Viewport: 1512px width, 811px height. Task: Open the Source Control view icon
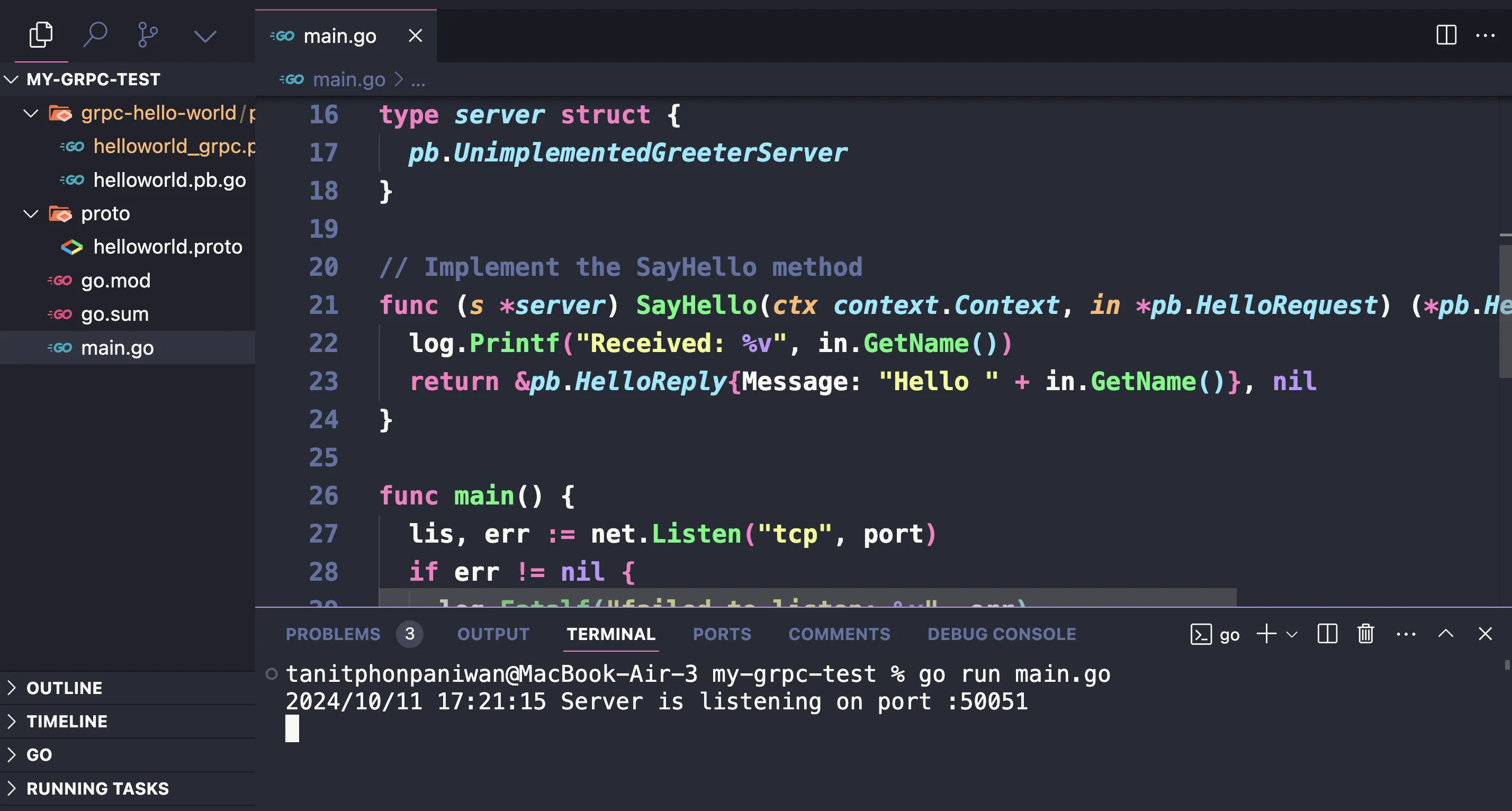point(147,35)
